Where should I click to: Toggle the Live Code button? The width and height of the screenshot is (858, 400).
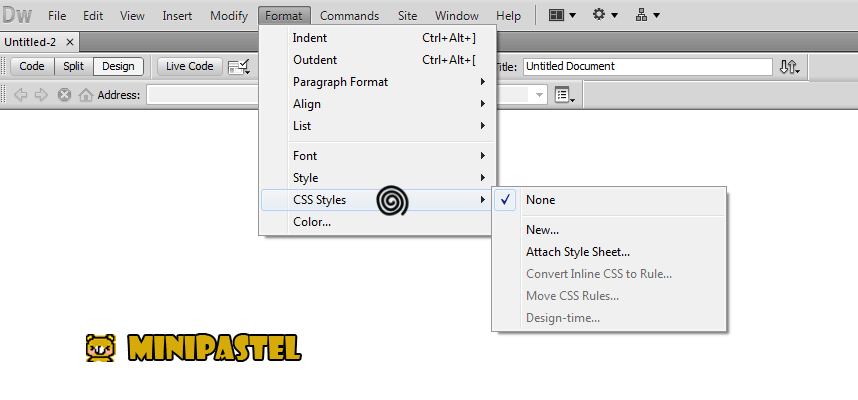click(x=189, y=66)
